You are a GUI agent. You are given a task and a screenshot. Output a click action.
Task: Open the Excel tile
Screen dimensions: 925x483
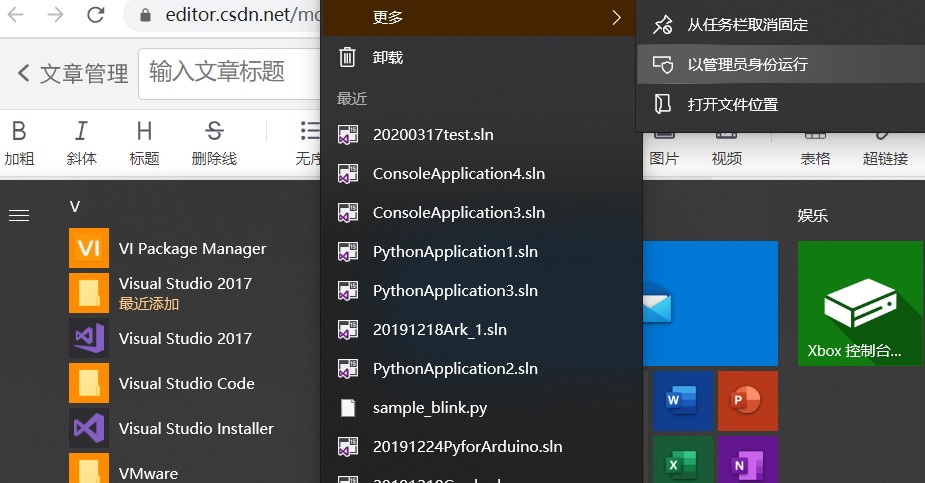(x=683, y=460)
